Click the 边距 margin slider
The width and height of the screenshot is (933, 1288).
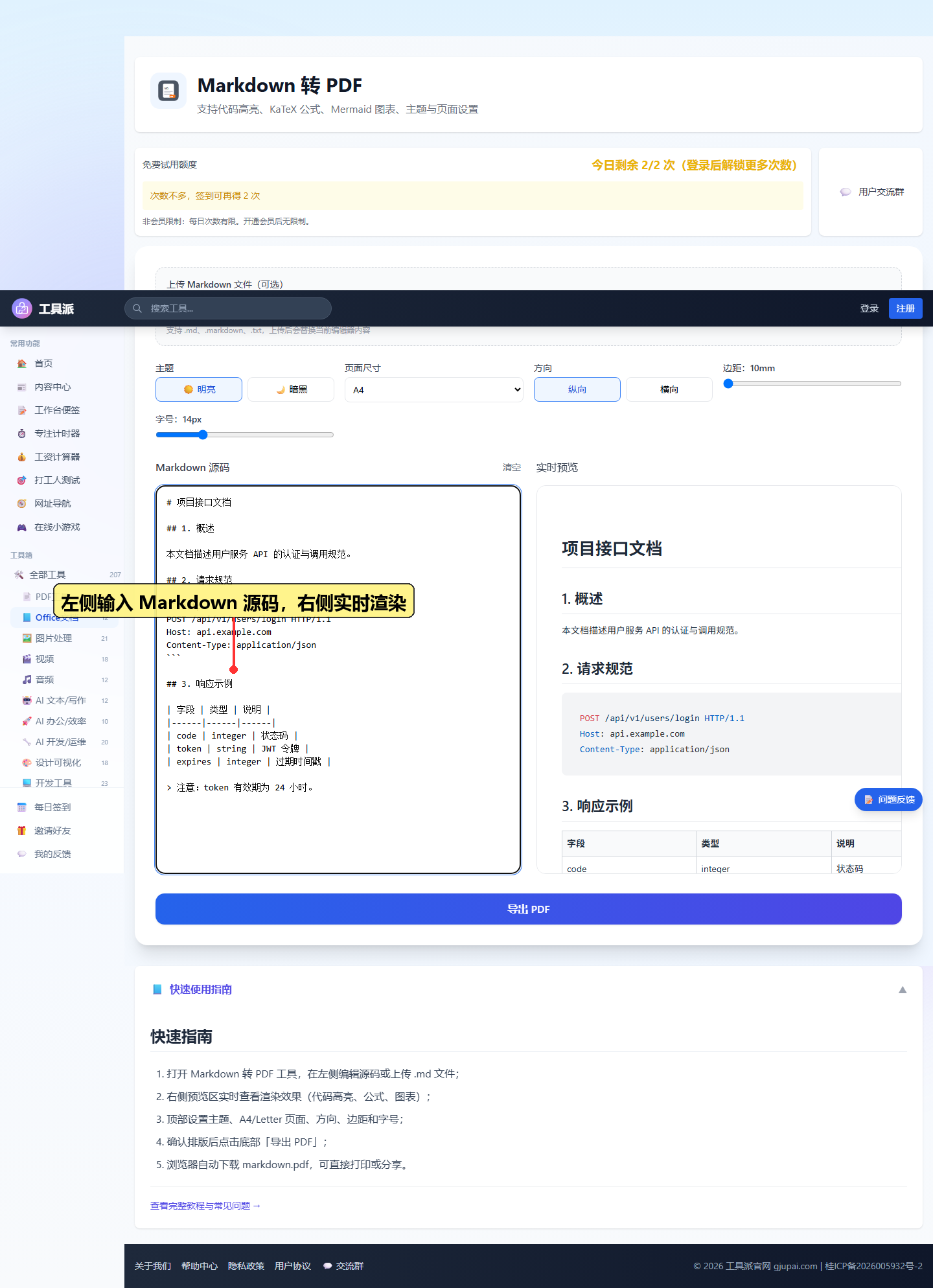point(812,384)
